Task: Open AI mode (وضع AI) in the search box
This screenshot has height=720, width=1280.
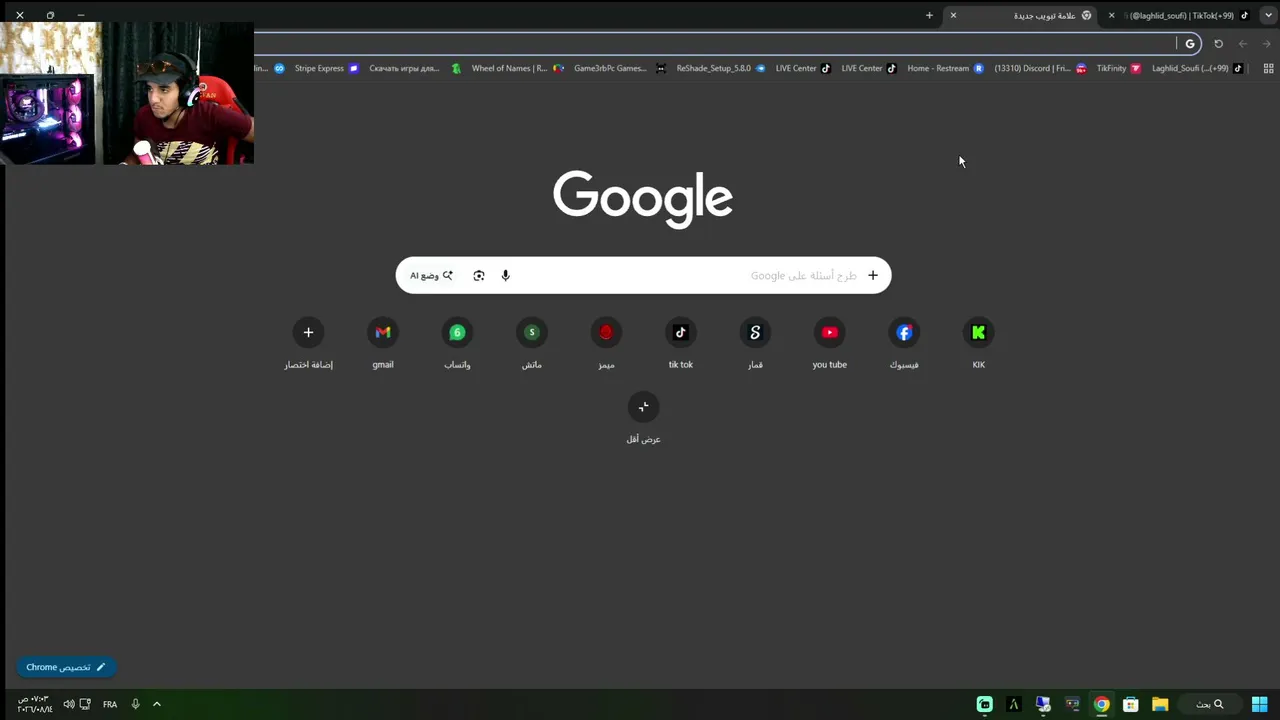Action: pos(431,276)
